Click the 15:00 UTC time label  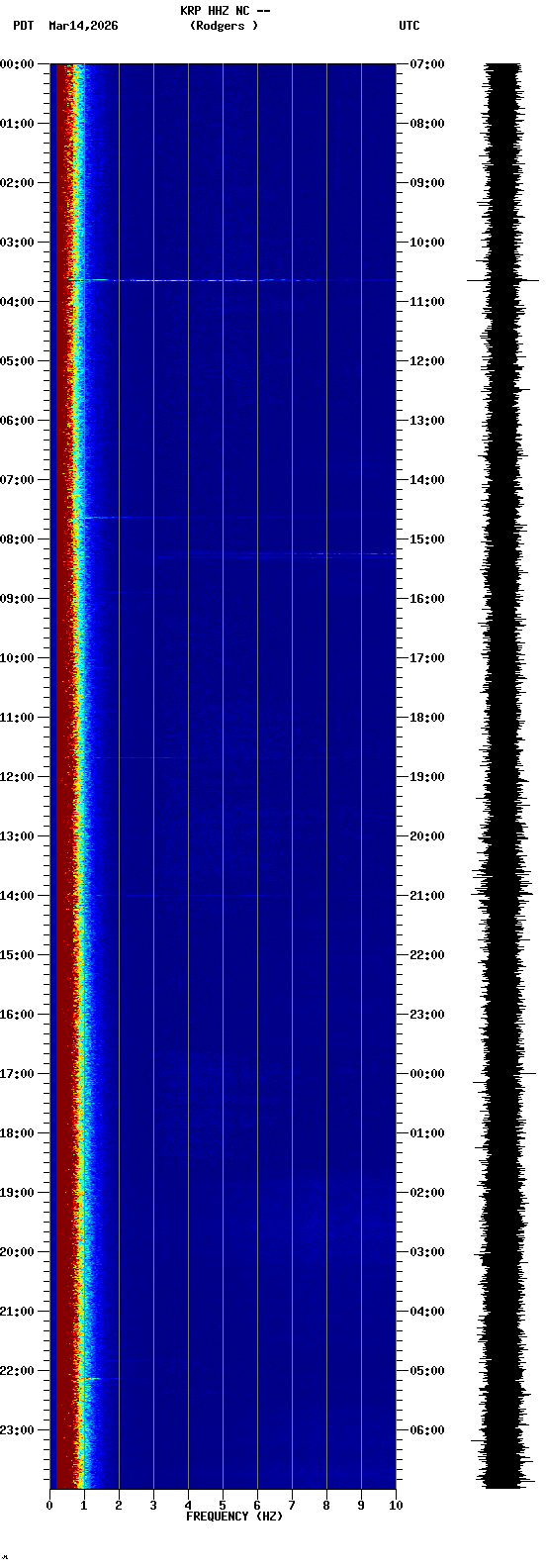coord(427,539)
